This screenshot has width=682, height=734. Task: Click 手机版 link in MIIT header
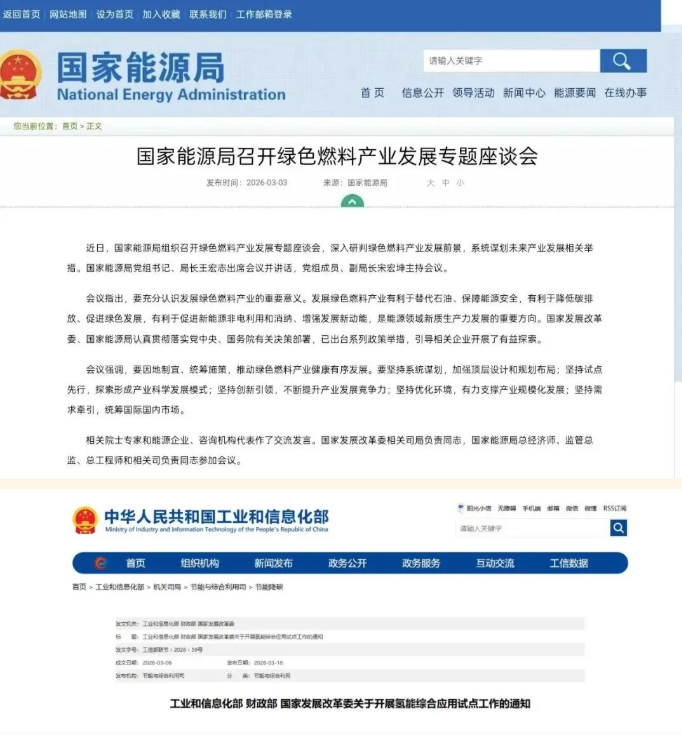pos(531,508)
